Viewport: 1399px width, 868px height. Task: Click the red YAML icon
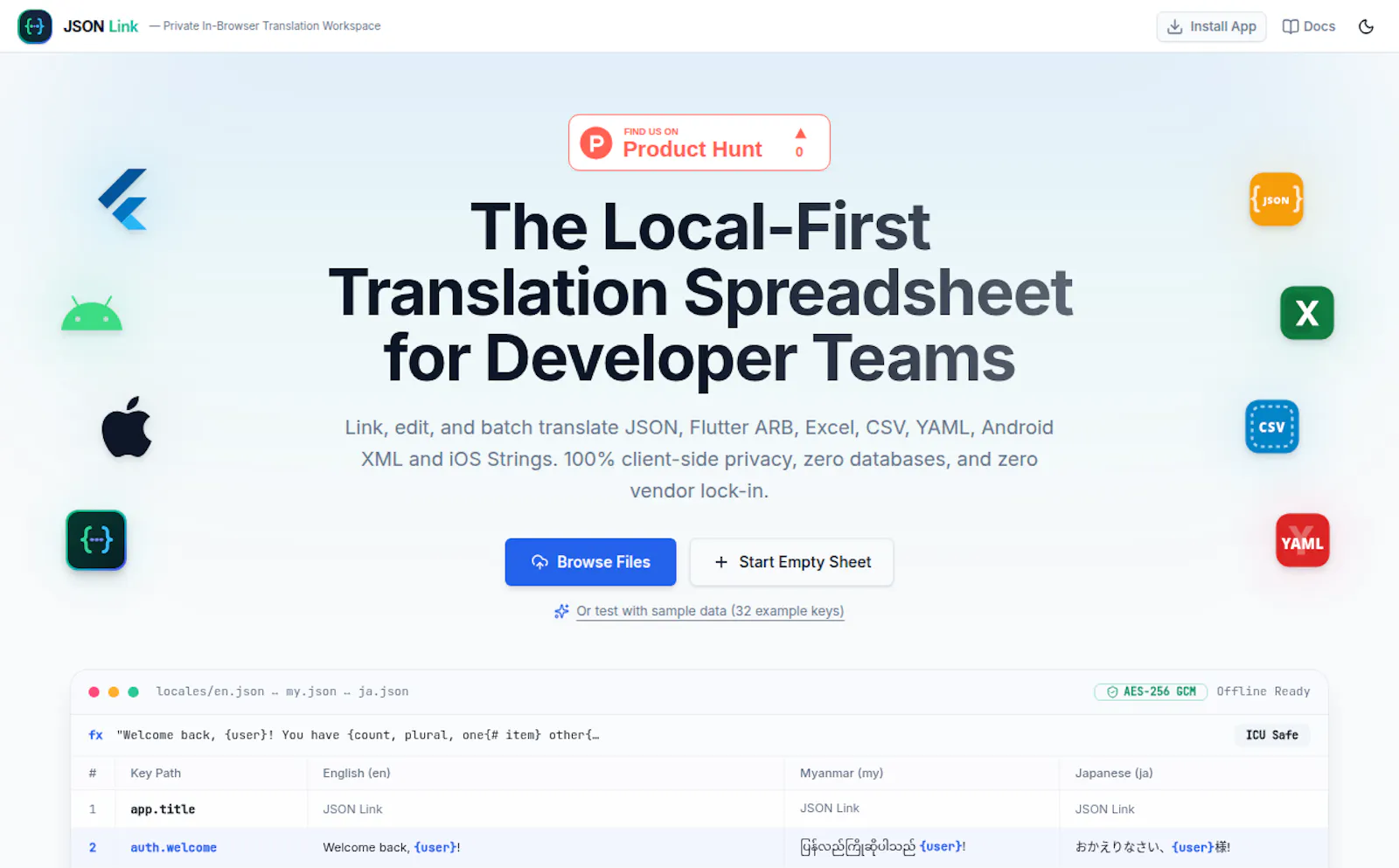pyautogui.click(x=1302, y=540)
